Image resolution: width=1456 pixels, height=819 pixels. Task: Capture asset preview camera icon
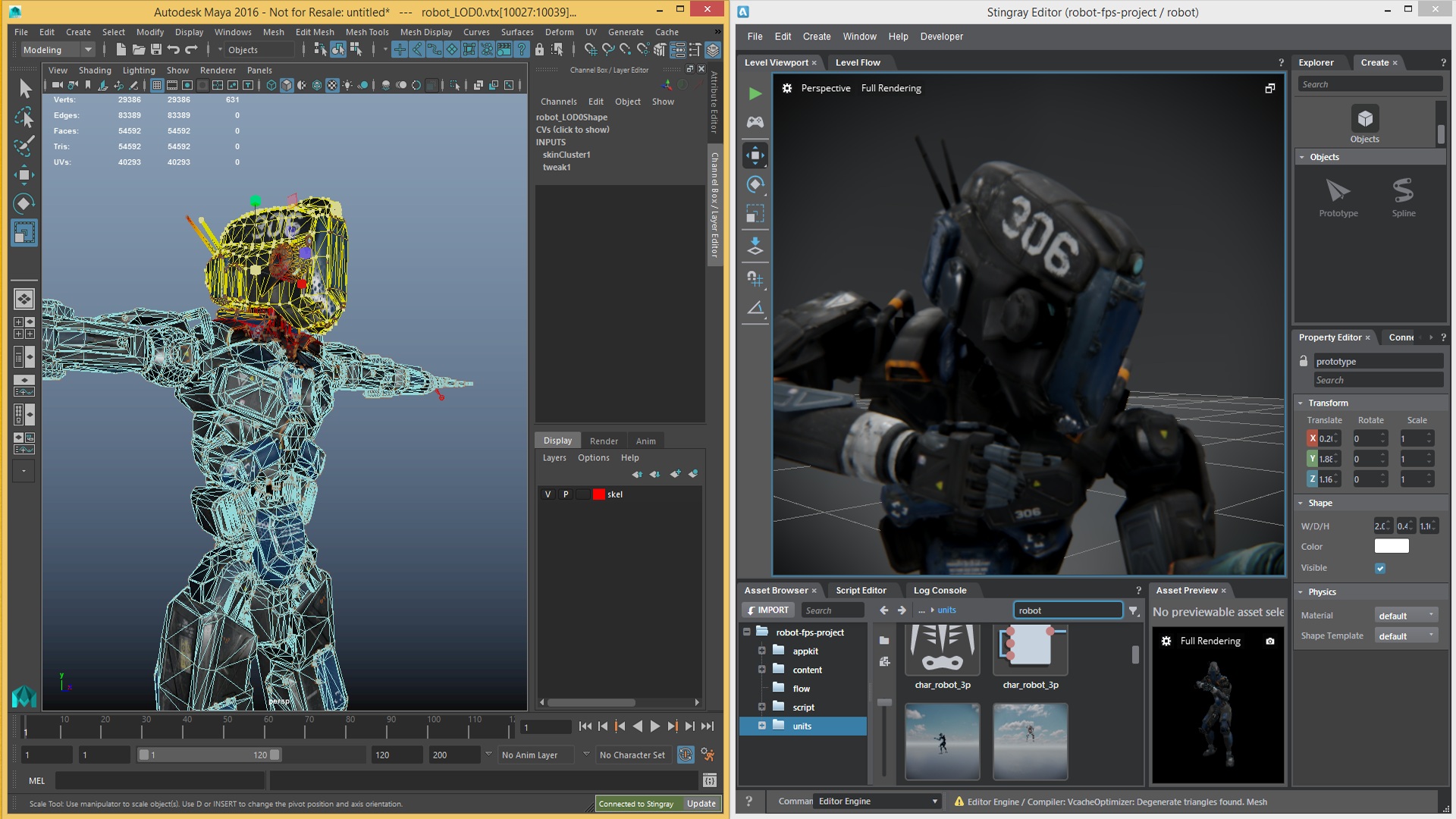click(1270, 642)
